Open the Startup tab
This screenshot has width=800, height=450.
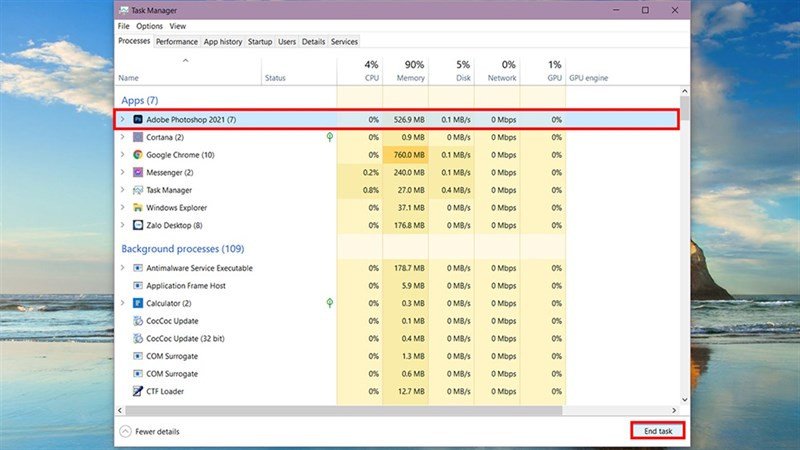(259, 42)
